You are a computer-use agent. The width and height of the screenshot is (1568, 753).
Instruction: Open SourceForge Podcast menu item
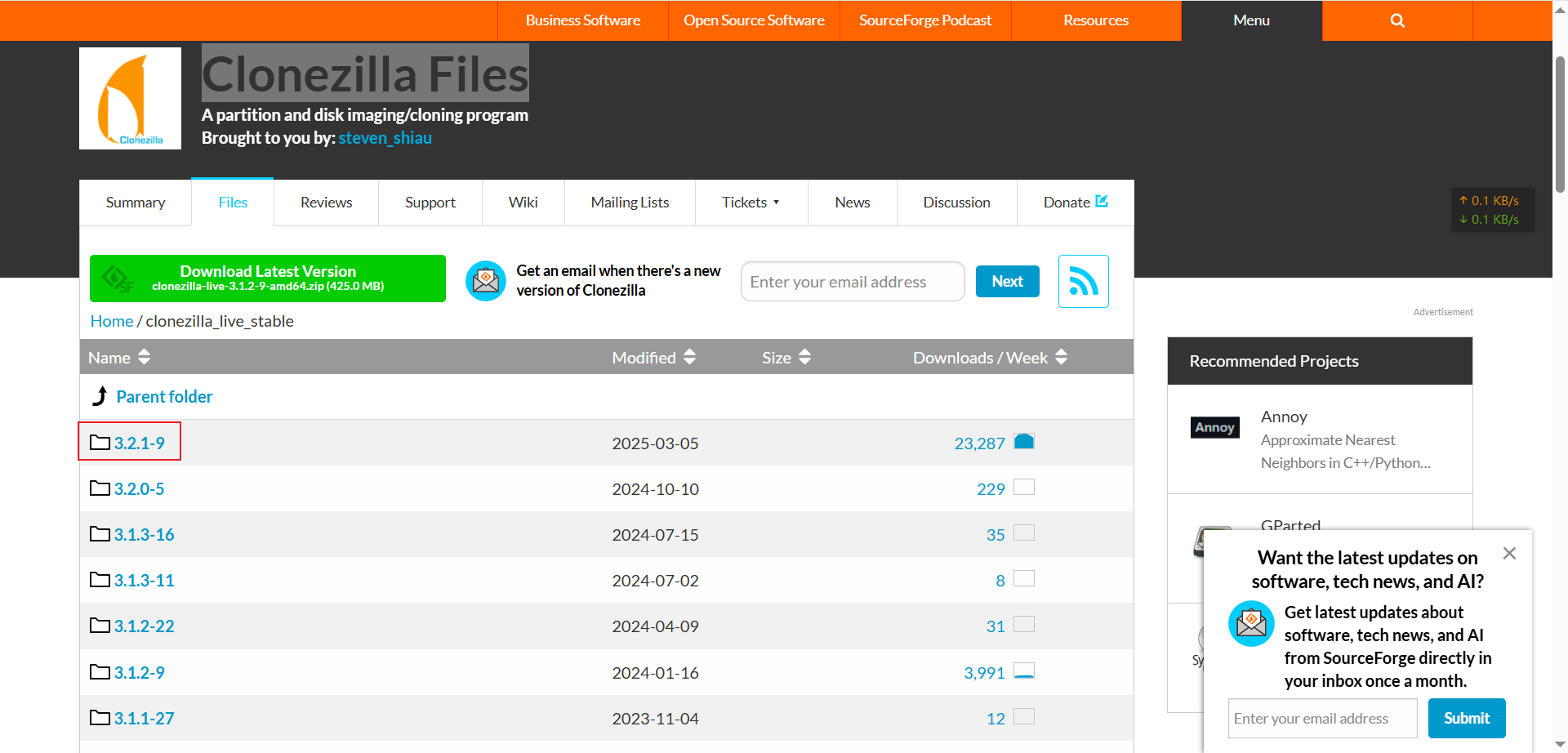(x=925, y=20)
